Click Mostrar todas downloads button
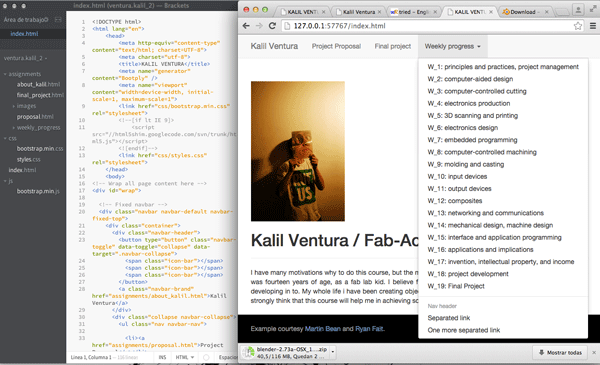 click(x=561, y=352)
